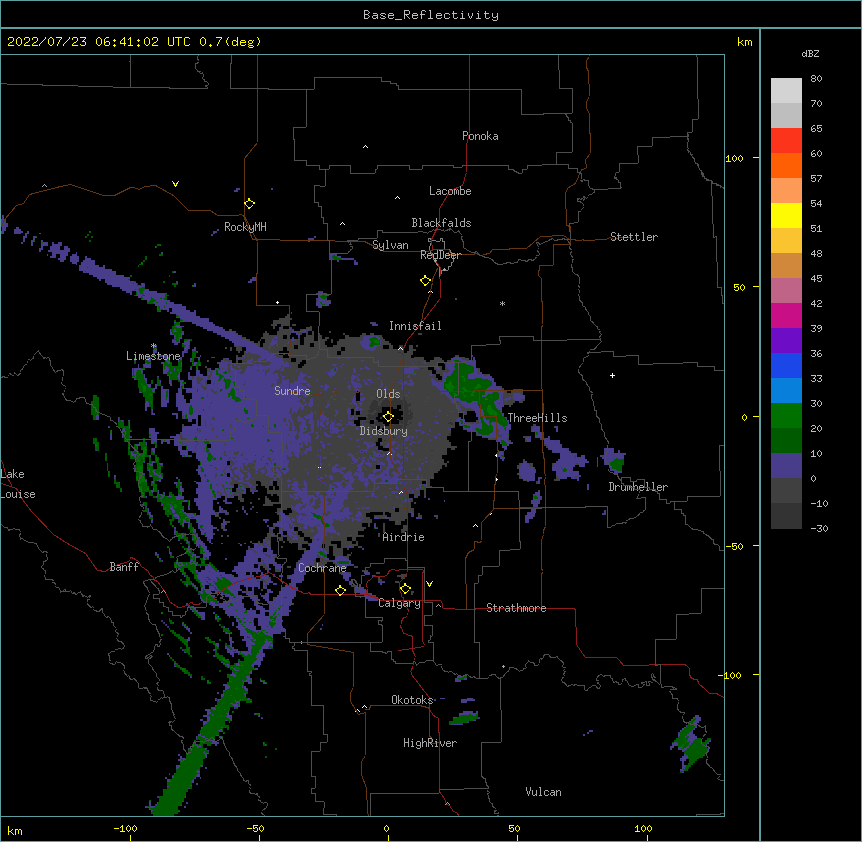Click the km unit label at top right
The image size is (862, 842).
[744, 42]
